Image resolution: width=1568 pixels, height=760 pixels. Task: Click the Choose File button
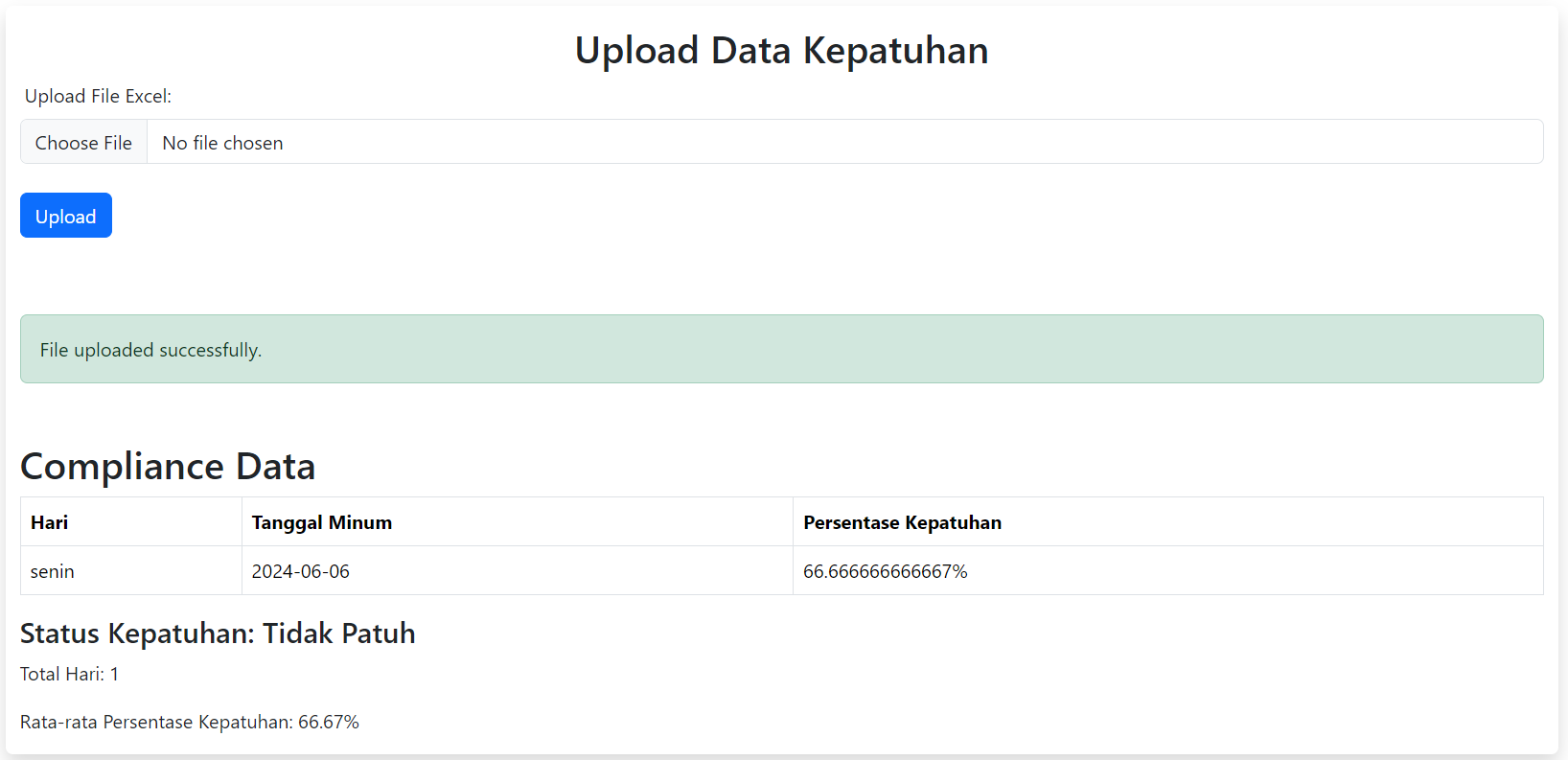tap(83, 143)
